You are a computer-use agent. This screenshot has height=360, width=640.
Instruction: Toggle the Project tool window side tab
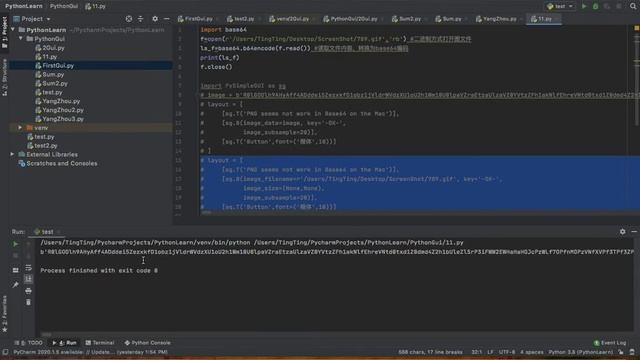(x=4, y=32)
